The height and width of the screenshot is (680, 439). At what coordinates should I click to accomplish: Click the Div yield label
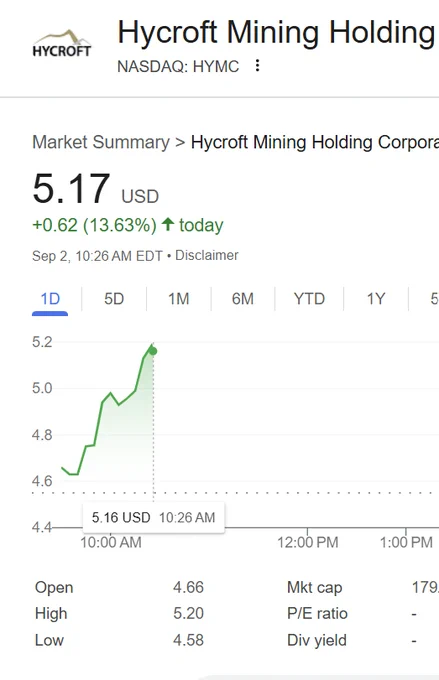[317, 640]
